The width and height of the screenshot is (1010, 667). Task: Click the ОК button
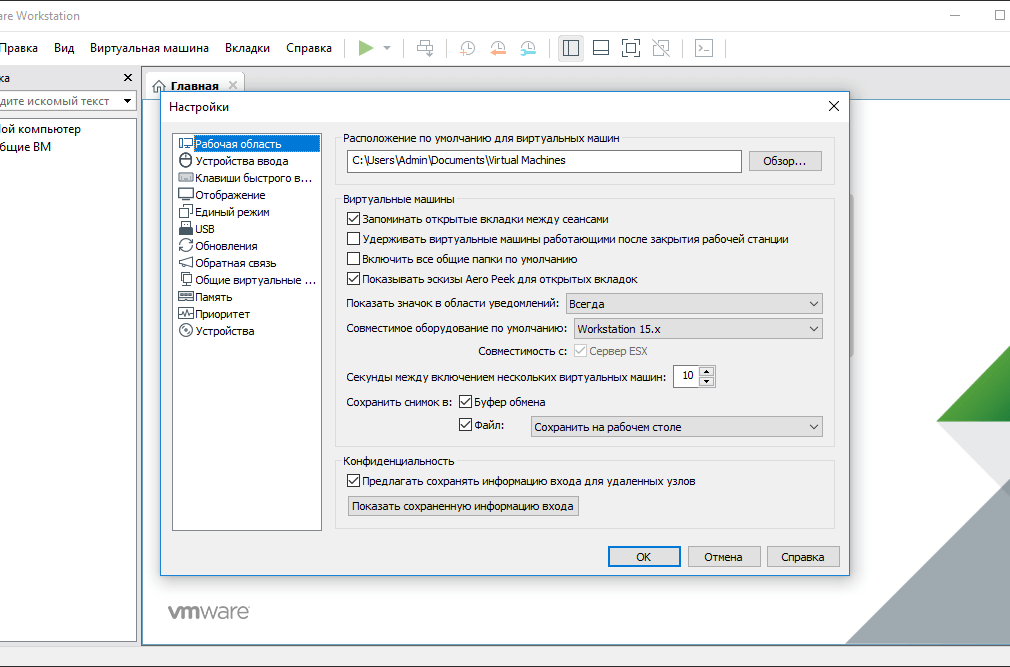644,557
